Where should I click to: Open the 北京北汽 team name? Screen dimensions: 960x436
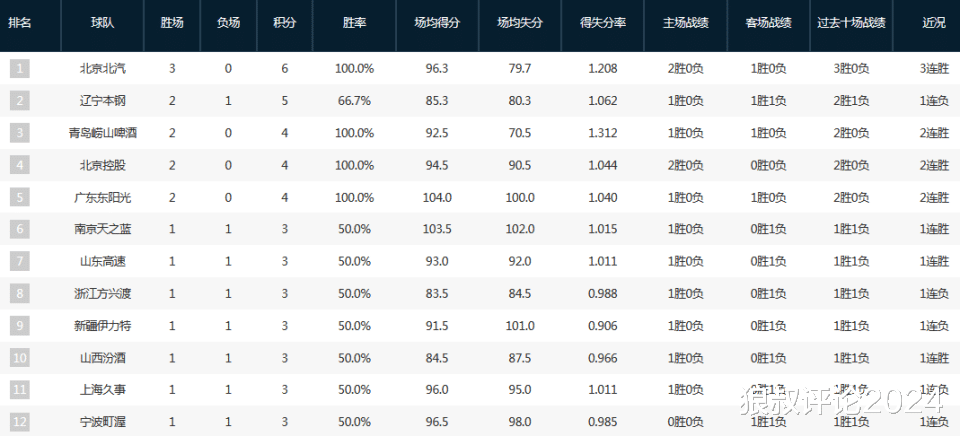point(102,69)
